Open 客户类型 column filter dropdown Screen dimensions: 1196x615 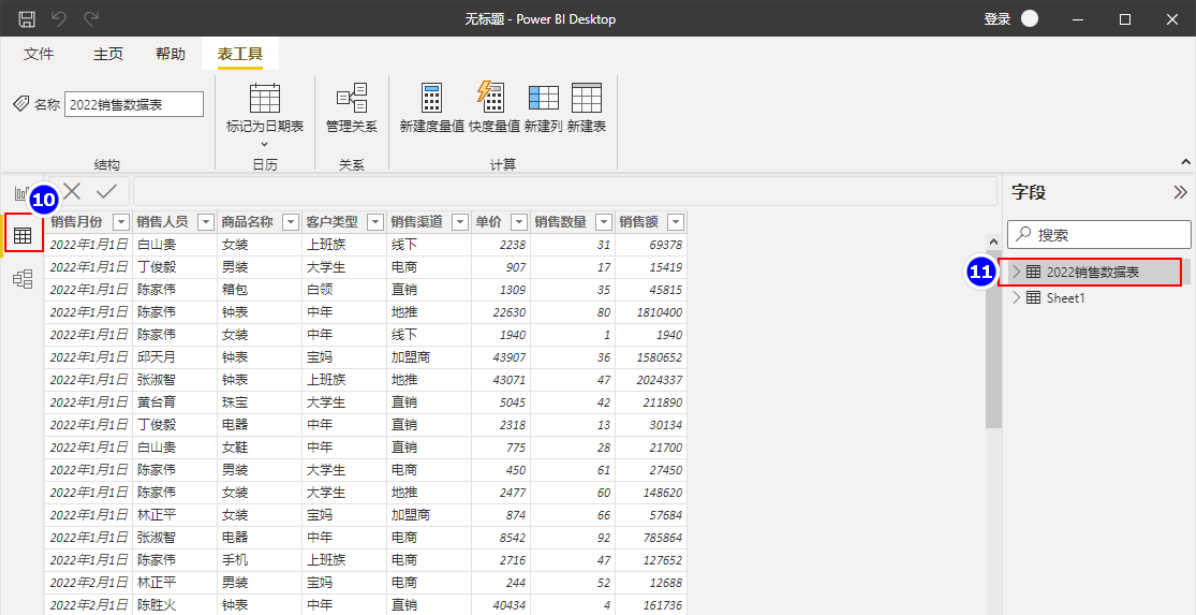point(375,222)
